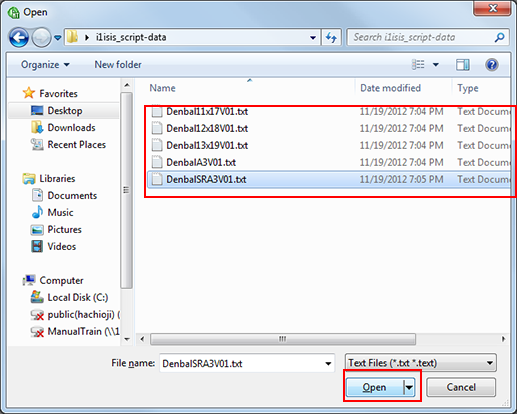Select file Denbal11x17V01.txt

(329, 112)
